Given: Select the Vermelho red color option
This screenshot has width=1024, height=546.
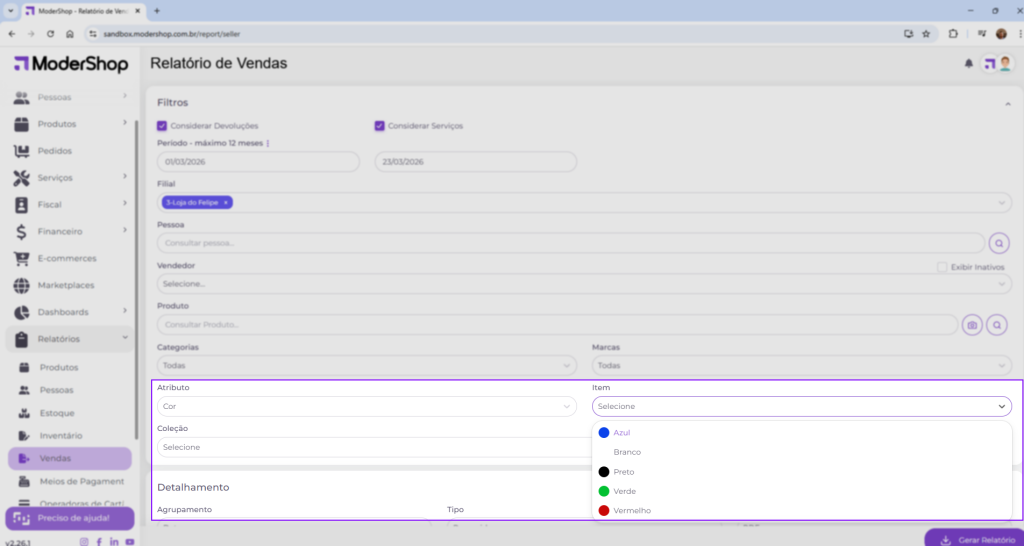Looking at the screenshot, I should 631,511.
